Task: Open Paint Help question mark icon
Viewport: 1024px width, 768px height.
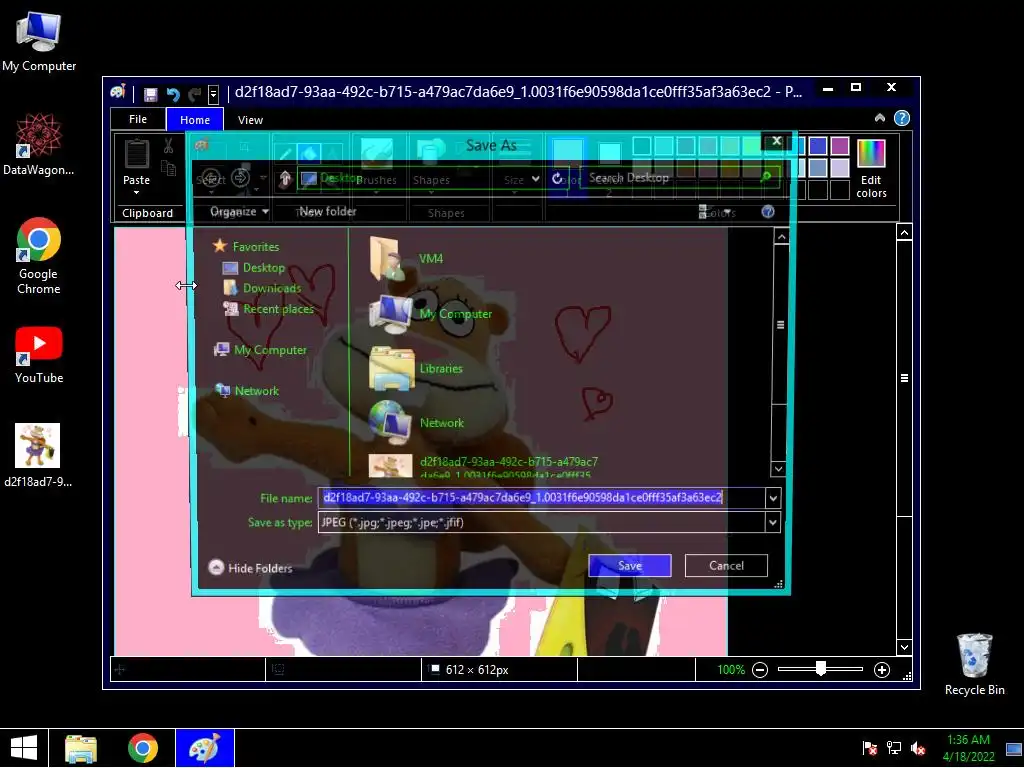Action: point(902,118)
